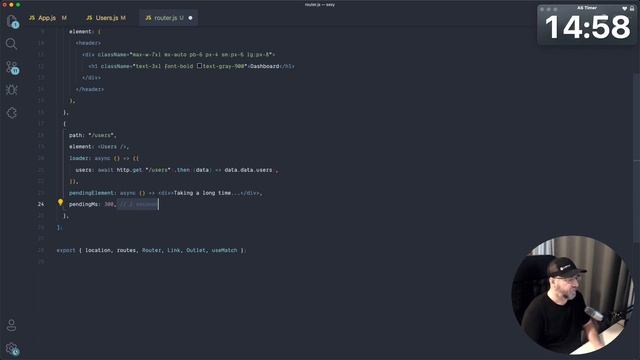Open the Extensions icon
This screenshot has height=360, width=640.
pos(11,113)
